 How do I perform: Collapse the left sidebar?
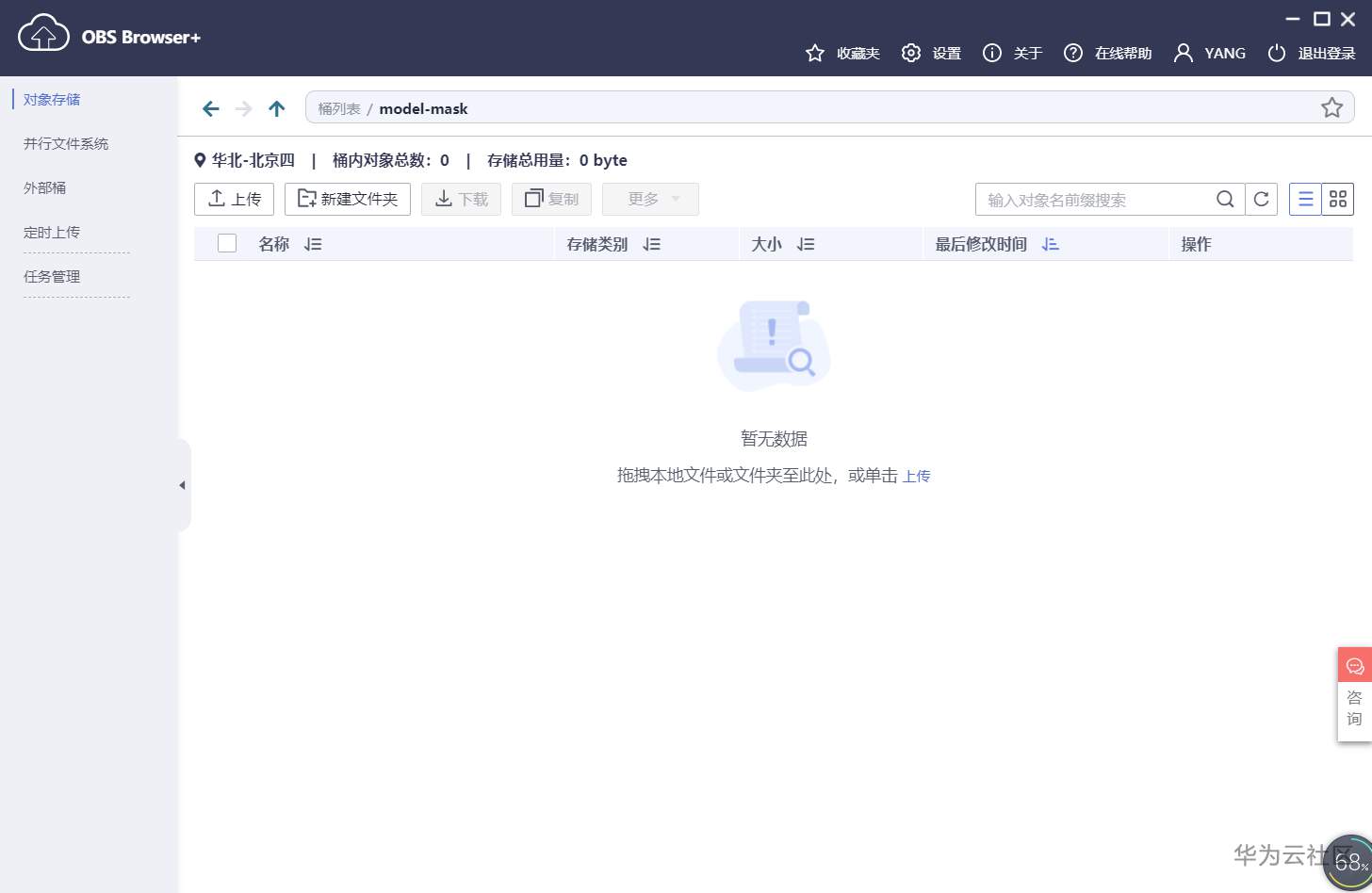click(x=183, y=485)
